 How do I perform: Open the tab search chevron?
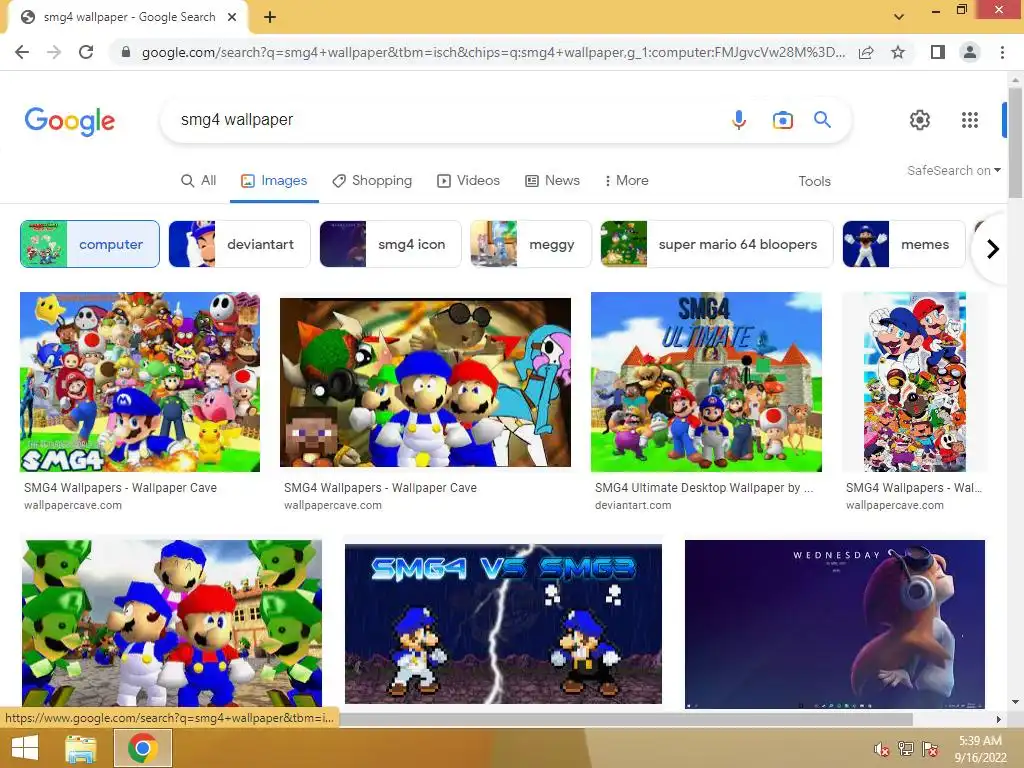pyautogui.click(x=899, y=17)
